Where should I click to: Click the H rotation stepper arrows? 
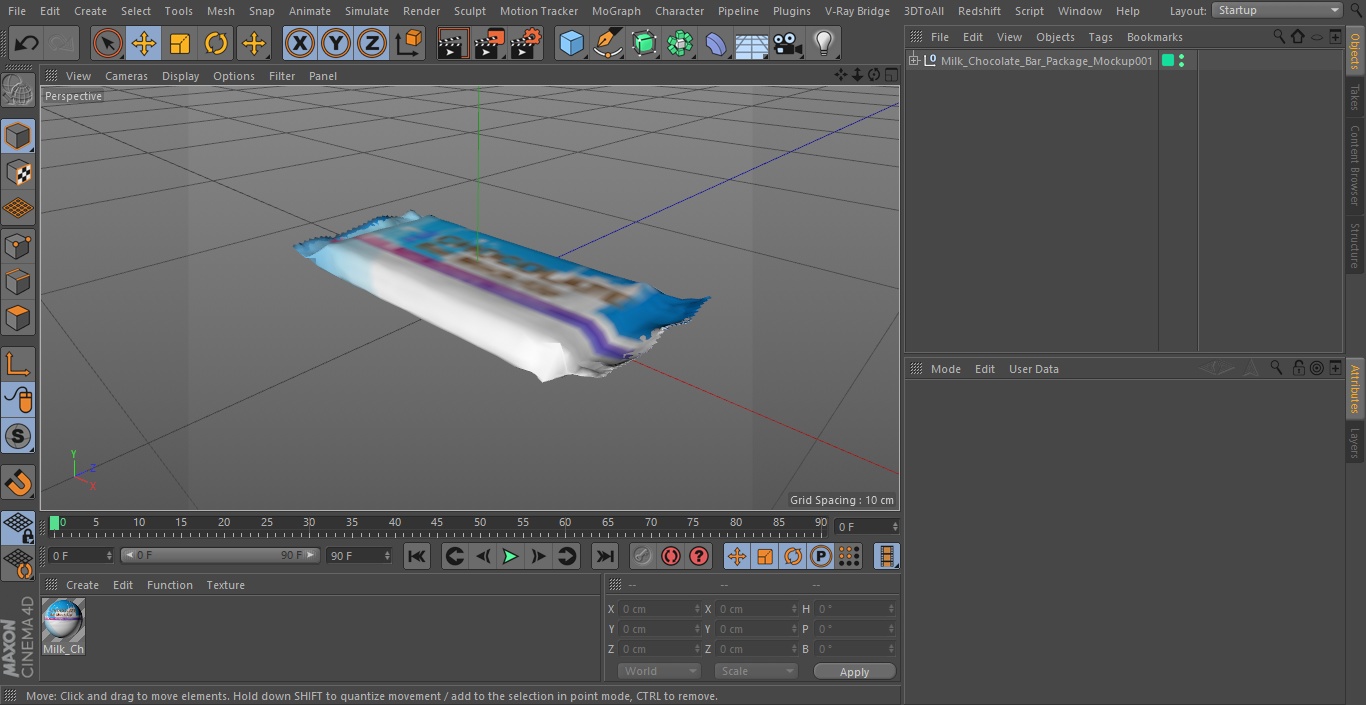click(892, 609)
